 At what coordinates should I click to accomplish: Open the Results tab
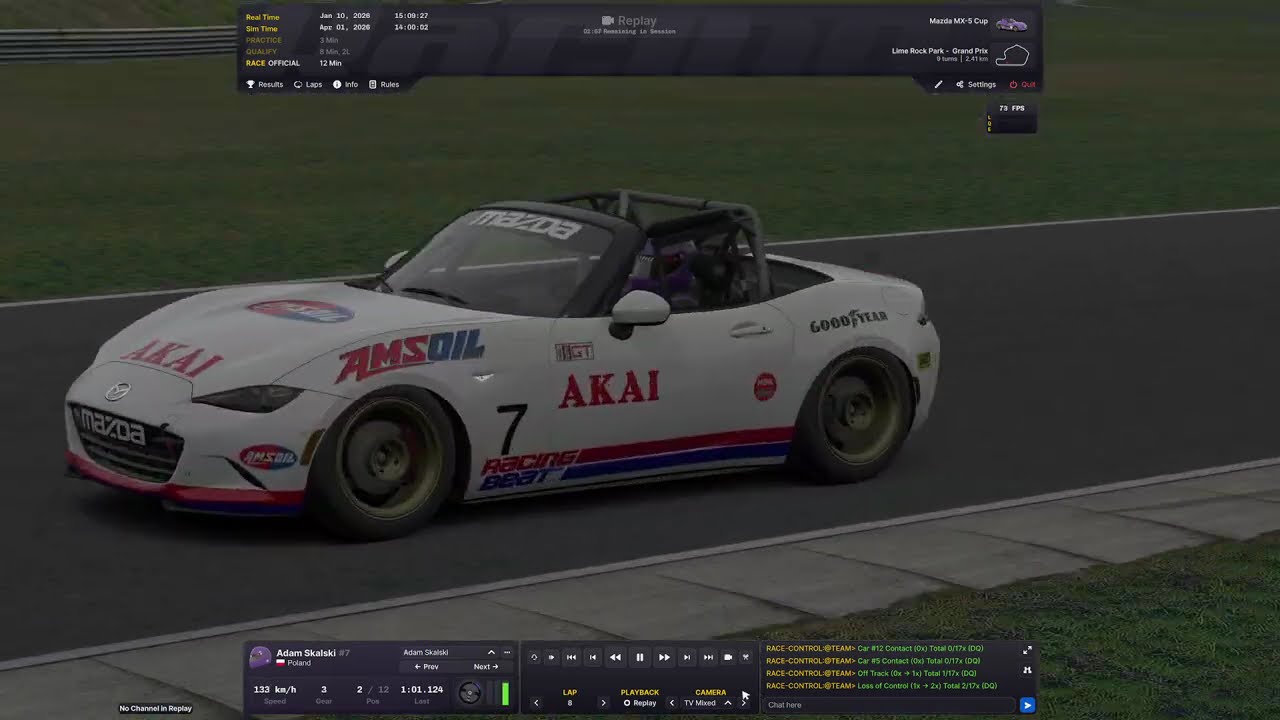(x=265, y=85)
